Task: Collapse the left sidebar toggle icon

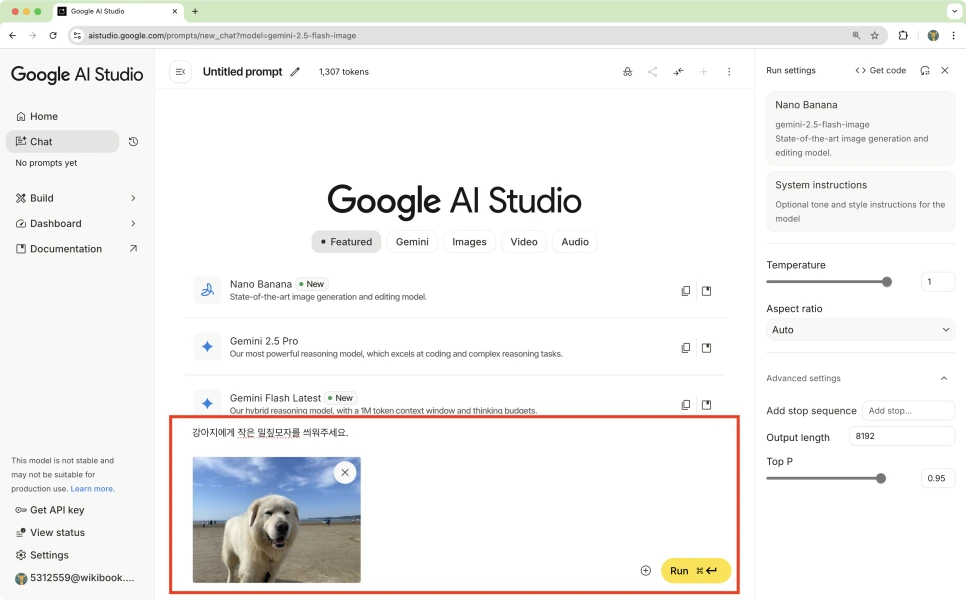Action: pyautogui.click(x=180, y=72)
